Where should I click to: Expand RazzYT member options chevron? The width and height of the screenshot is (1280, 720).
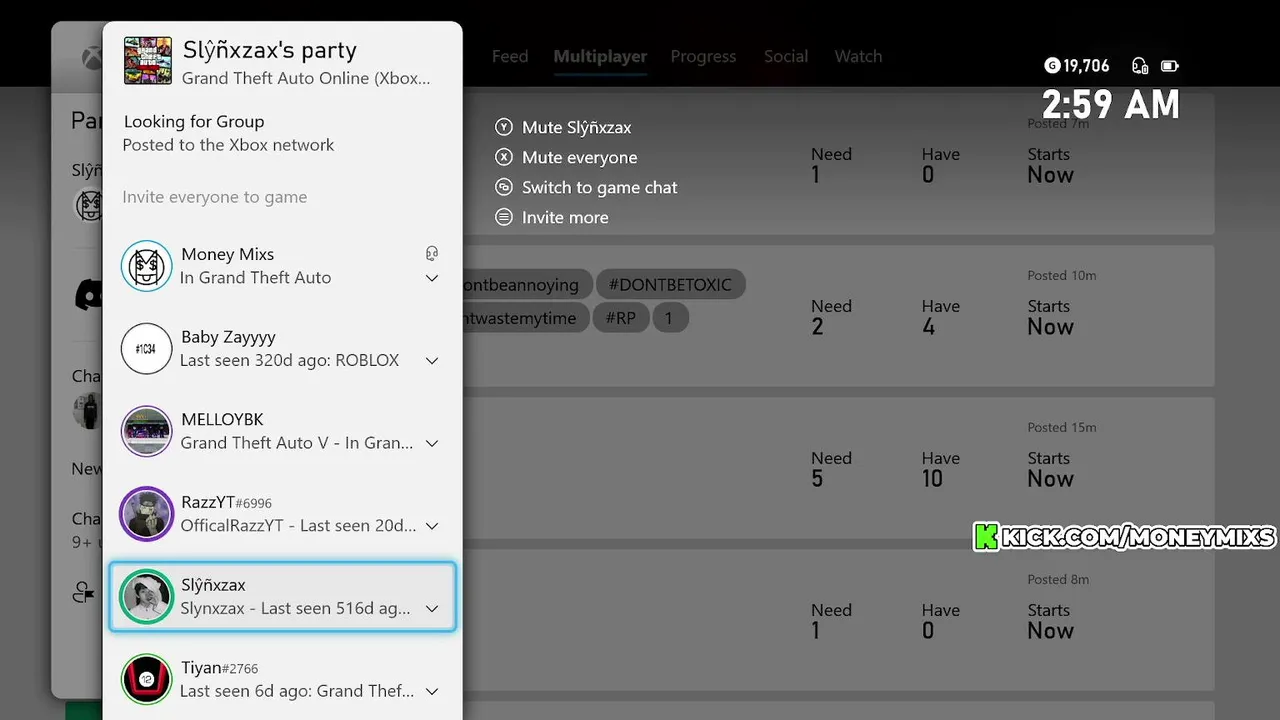click(x=432, y=526)
